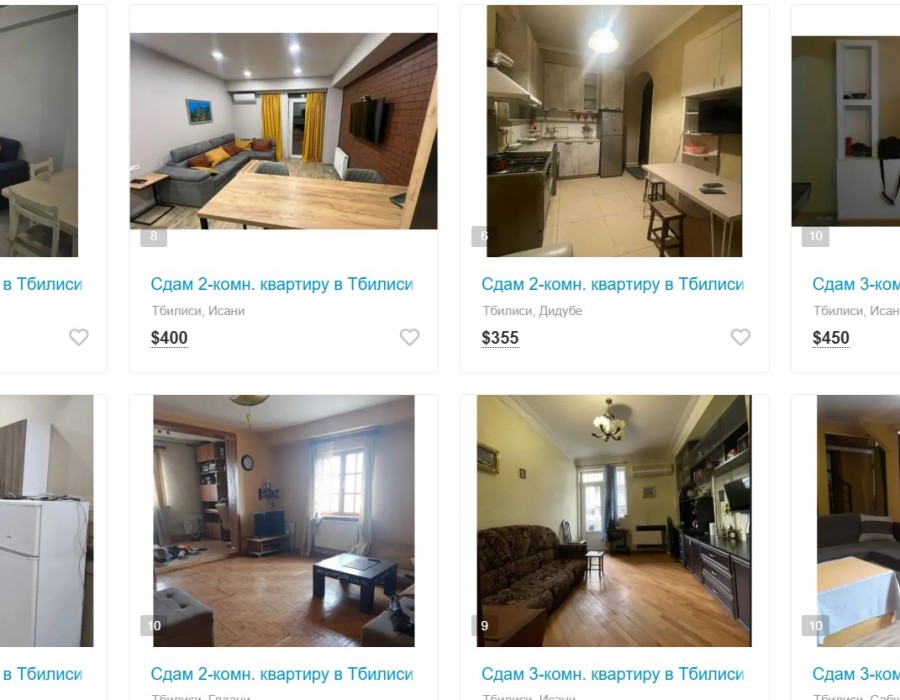Open 3-room listing title below the sofa room photo
Viewport: 900px width, 700px height.
[x=612, y=674]
